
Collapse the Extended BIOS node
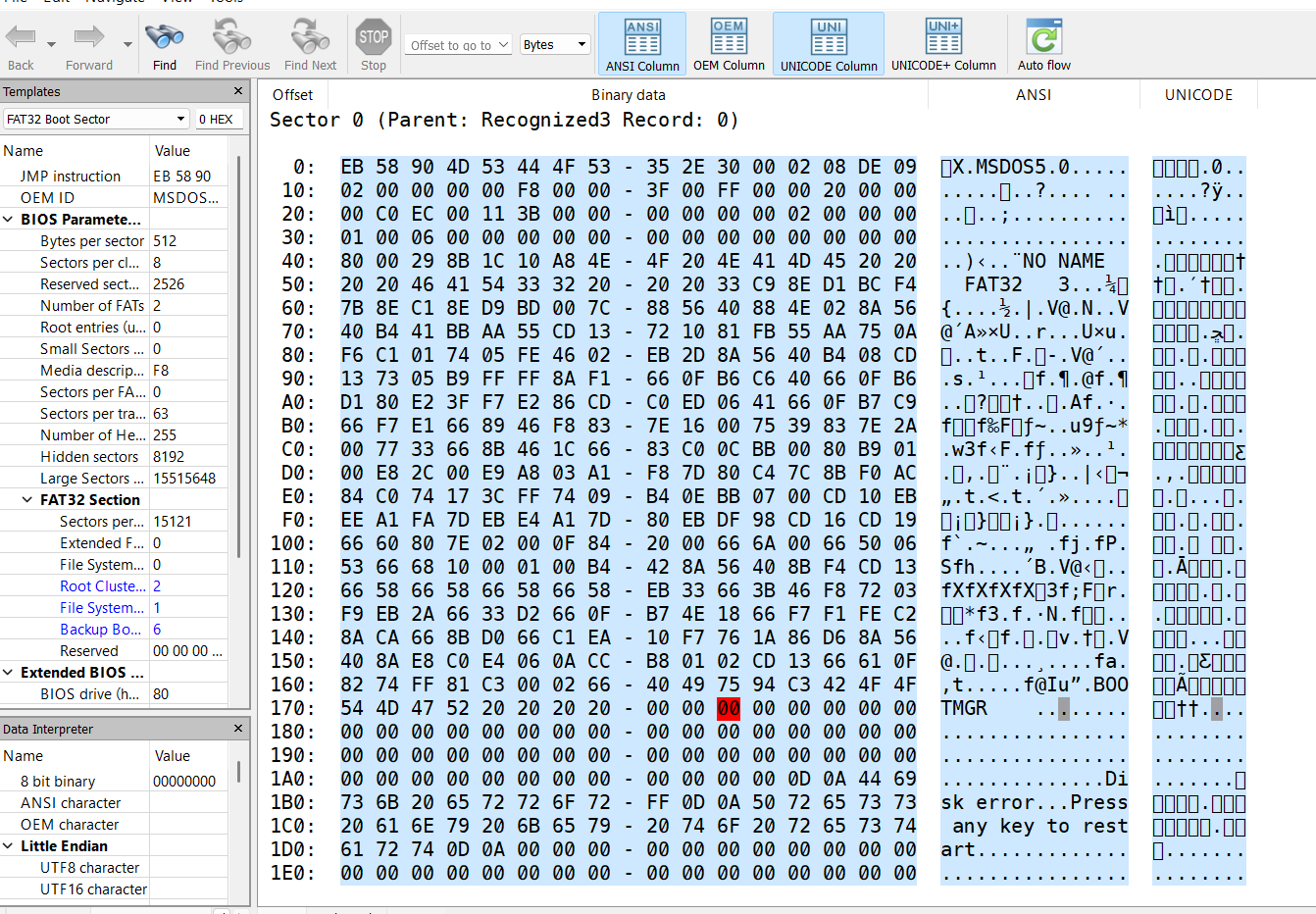tap(9, 673)
